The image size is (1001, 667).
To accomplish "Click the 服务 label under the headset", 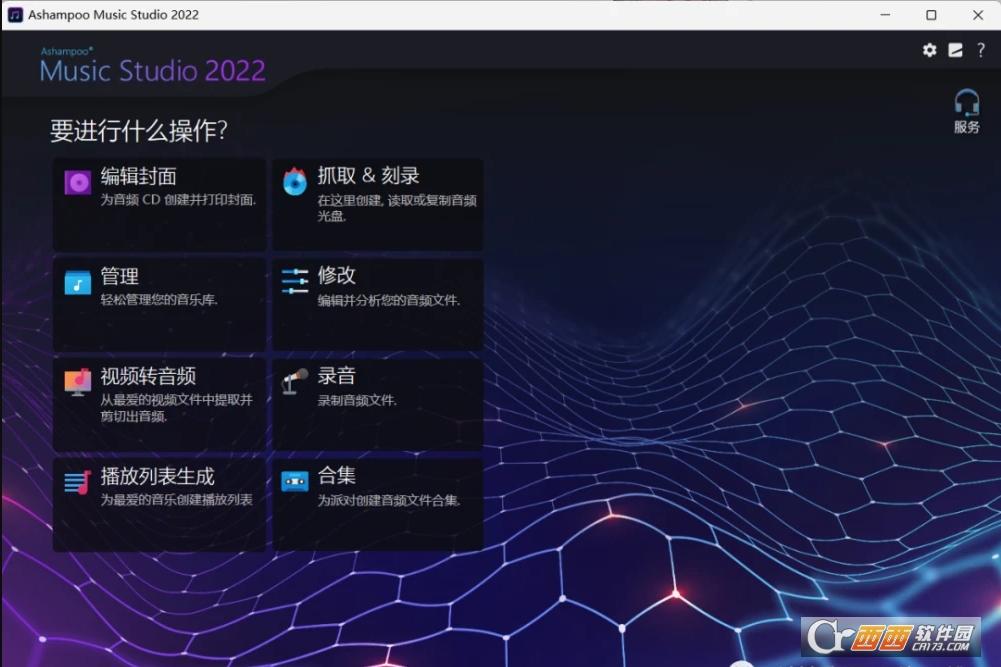I will click(967, 127).
